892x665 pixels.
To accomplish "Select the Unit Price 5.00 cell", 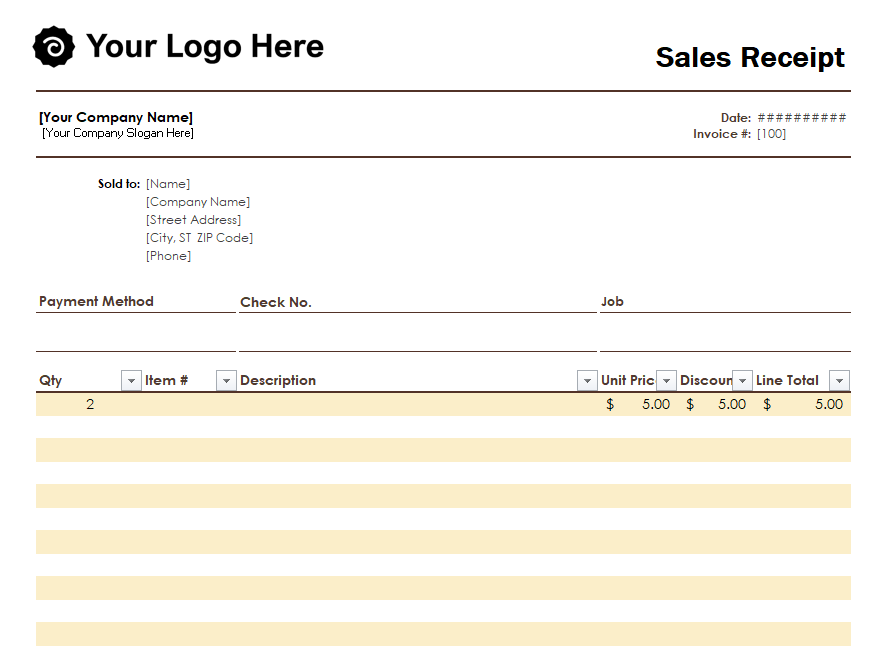I will point(638,404).
